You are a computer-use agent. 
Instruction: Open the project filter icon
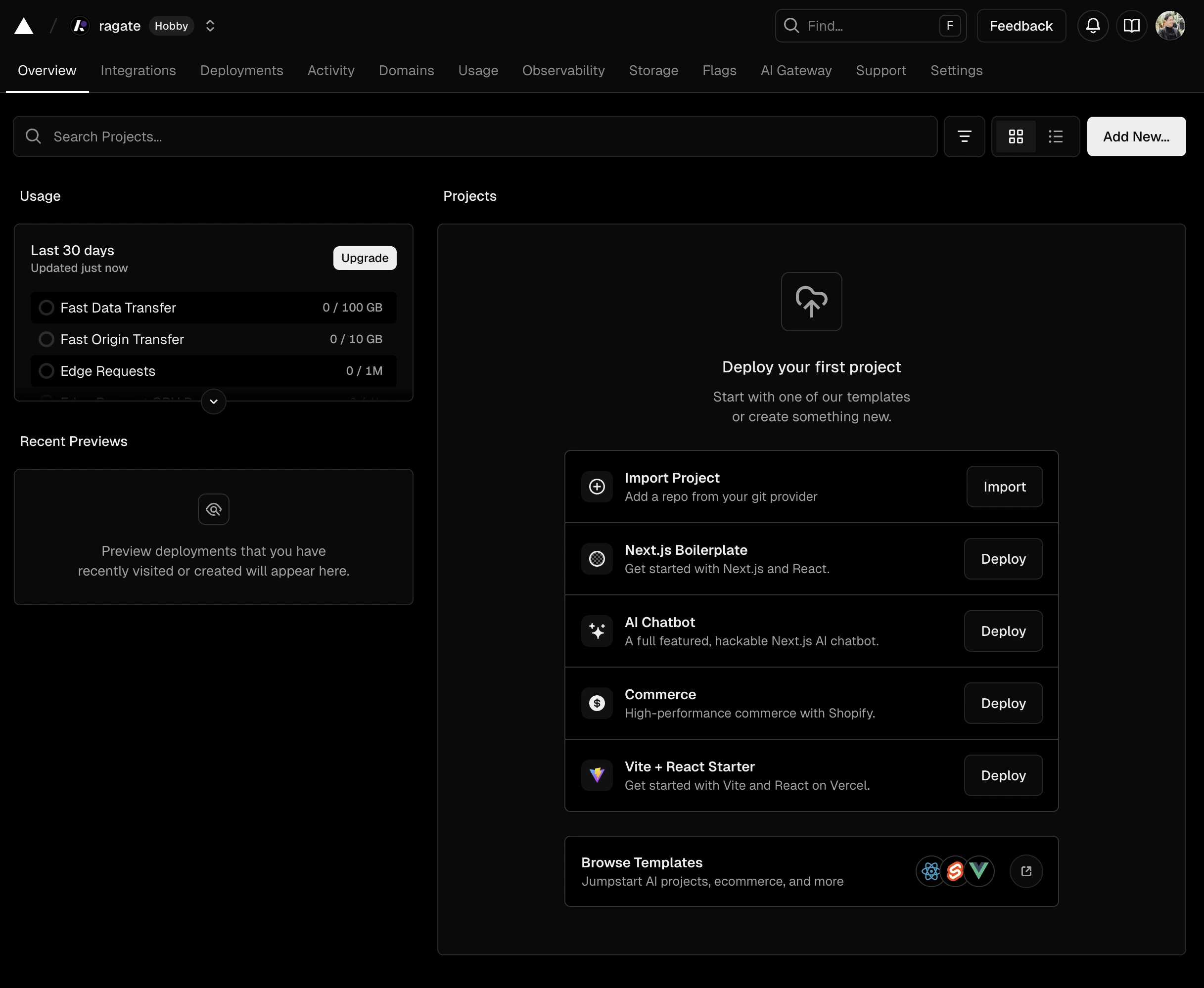click(965, 136)
